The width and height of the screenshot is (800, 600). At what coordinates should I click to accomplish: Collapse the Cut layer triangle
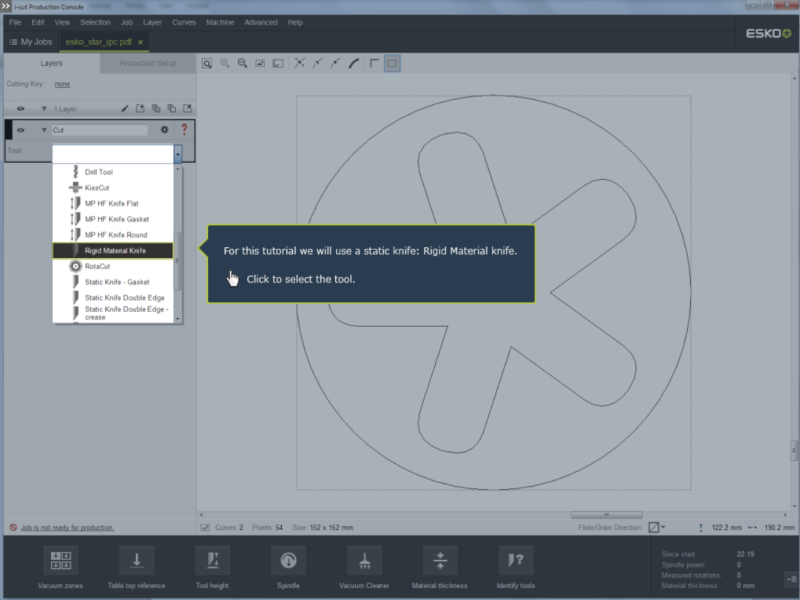44,130
